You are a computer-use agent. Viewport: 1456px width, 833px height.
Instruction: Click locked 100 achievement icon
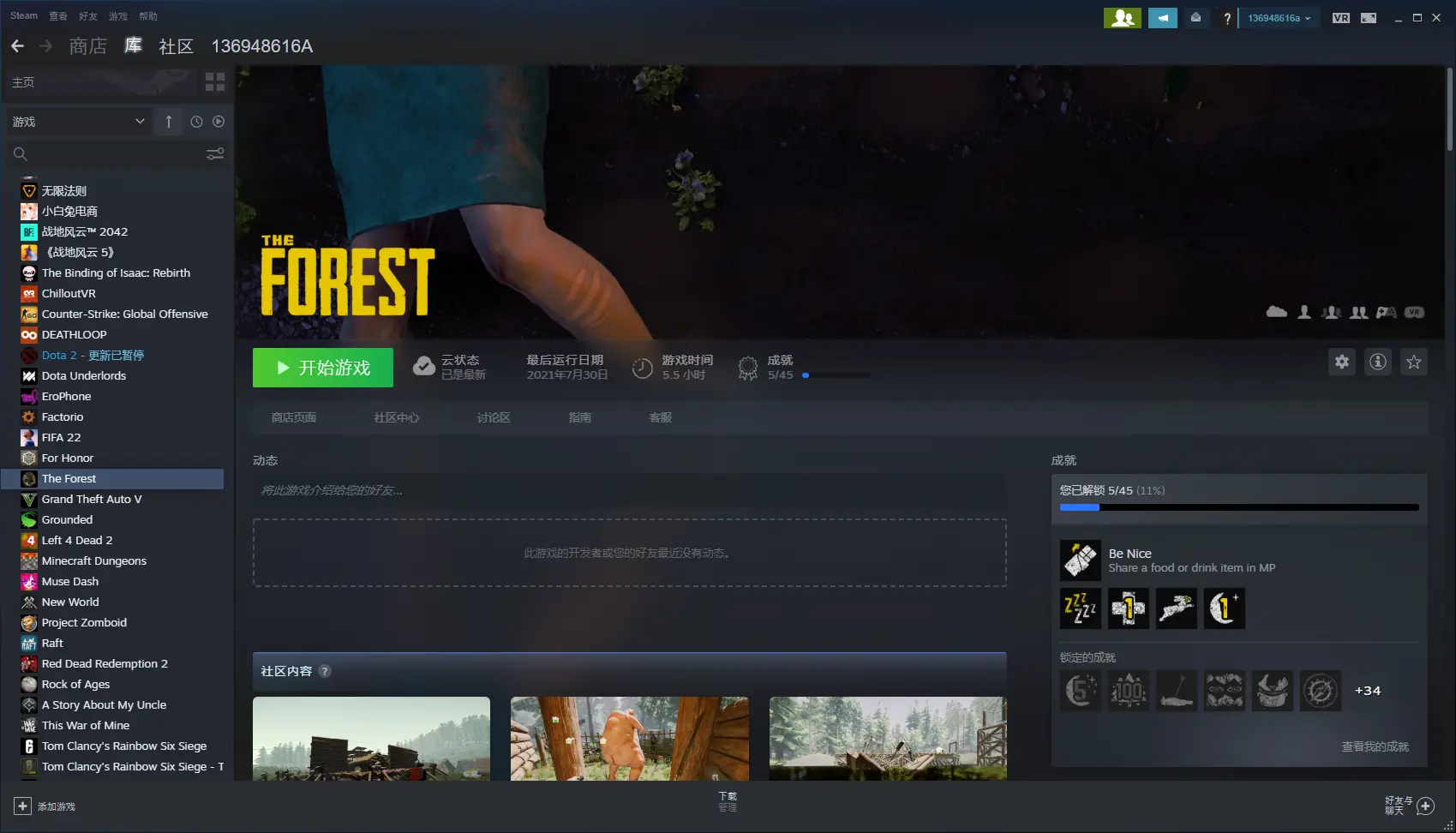click(1128, 691)
